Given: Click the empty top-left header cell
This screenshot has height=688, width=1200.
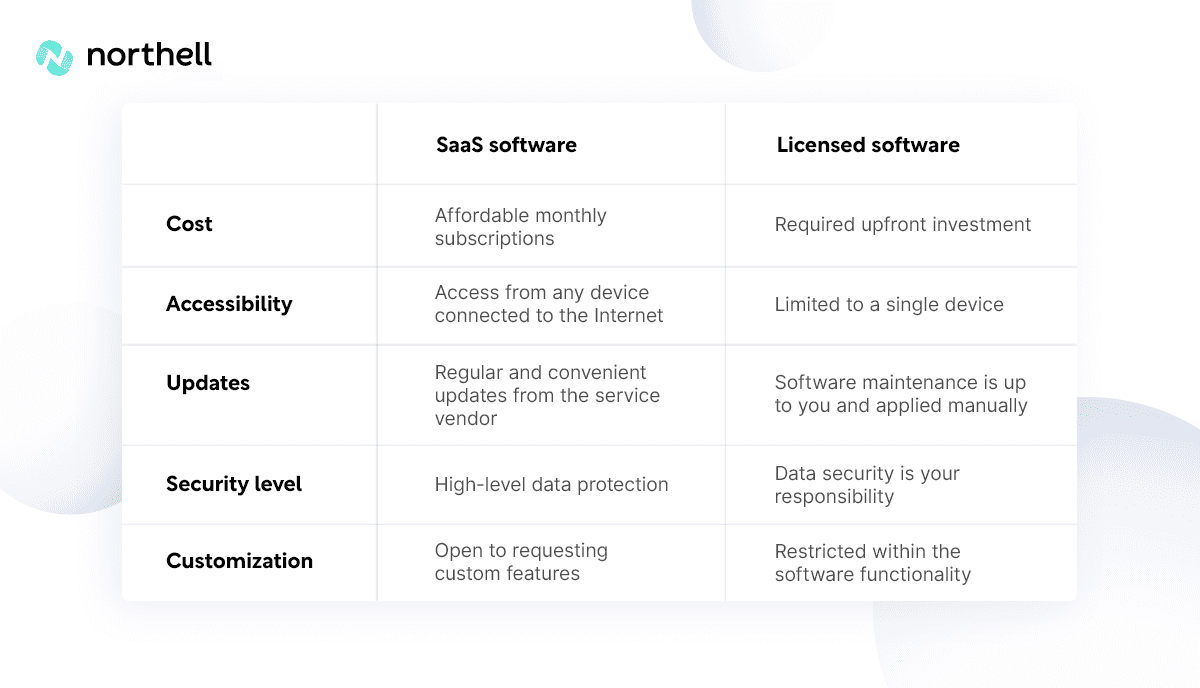Looking at the screenshot, I should tap(249, 144).
